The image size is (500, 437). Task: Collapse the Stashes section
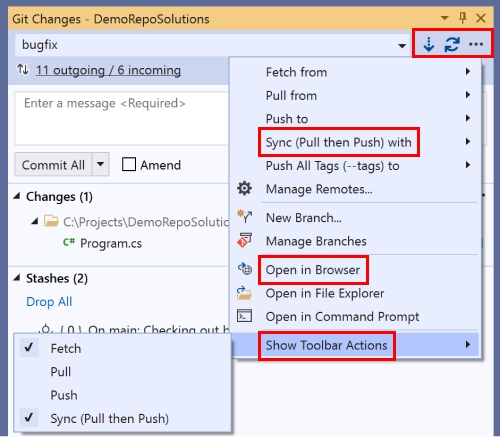[x=17, y=278]
